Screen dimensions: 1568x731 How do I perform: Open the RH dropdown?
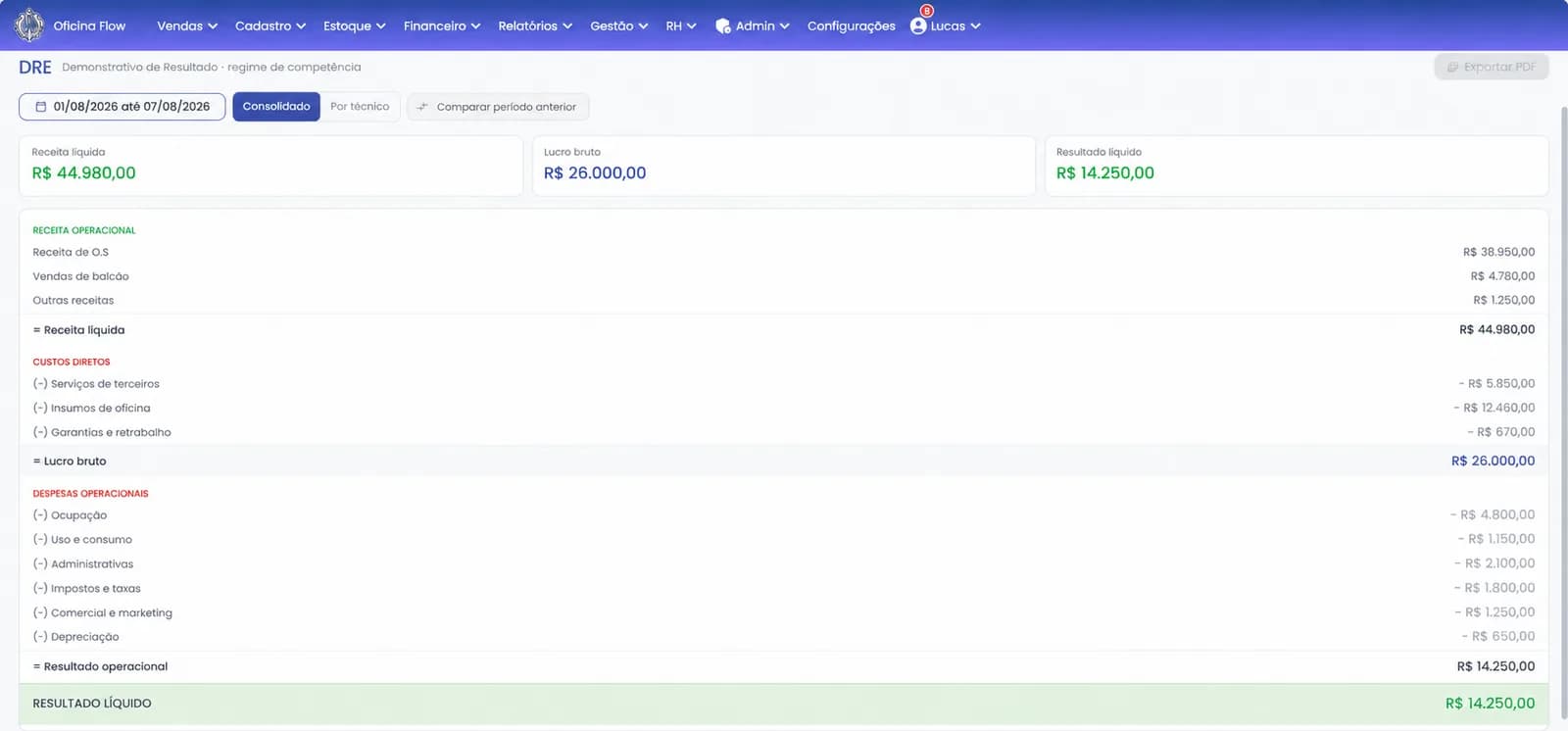(x=681, y=26)
